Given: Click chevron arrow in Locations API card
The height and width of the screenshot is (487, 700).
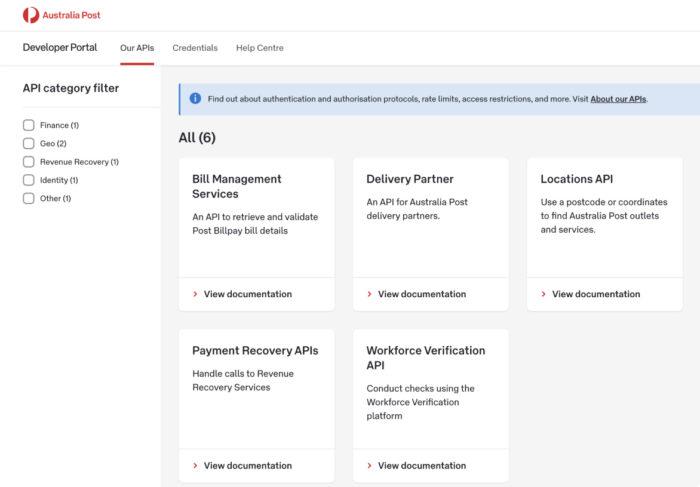Looking at the screenshot, I should click(543, 294).
